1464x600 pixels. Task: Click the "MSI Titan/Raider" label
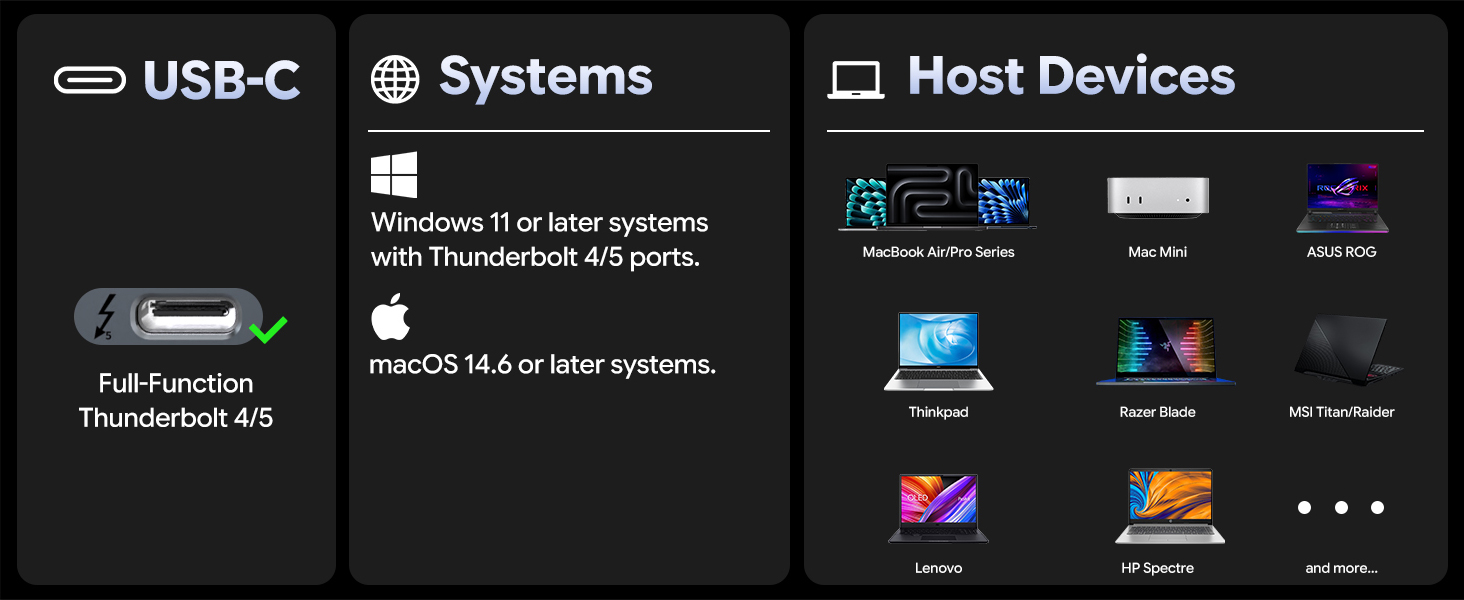(1341, 412)
